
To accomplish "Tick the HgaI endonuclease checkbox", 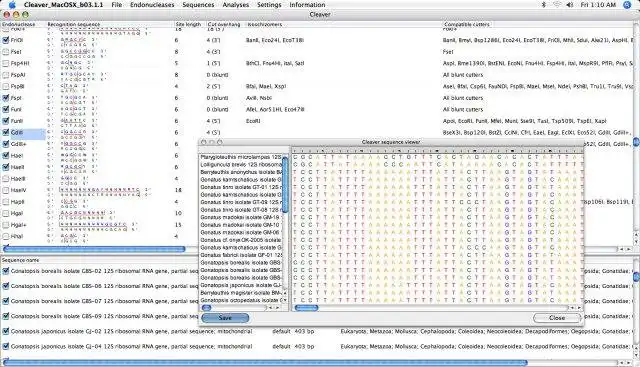I will (6, 213).
